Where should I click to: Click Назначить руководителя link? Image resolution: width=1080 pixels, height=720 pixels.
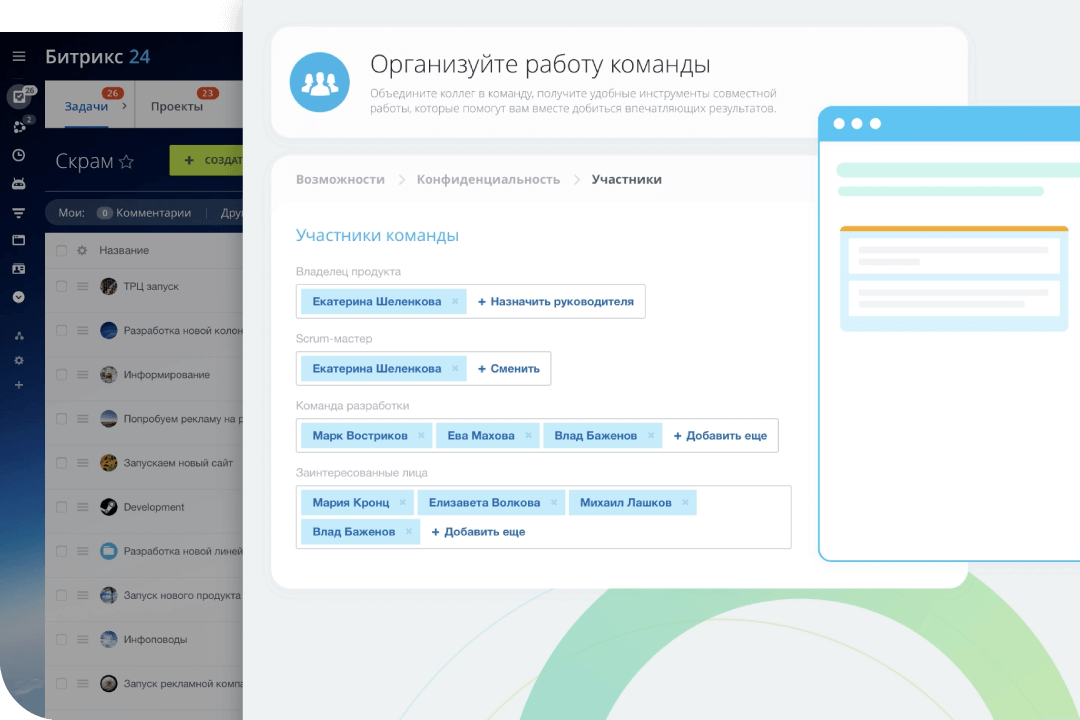click(556, 301)
